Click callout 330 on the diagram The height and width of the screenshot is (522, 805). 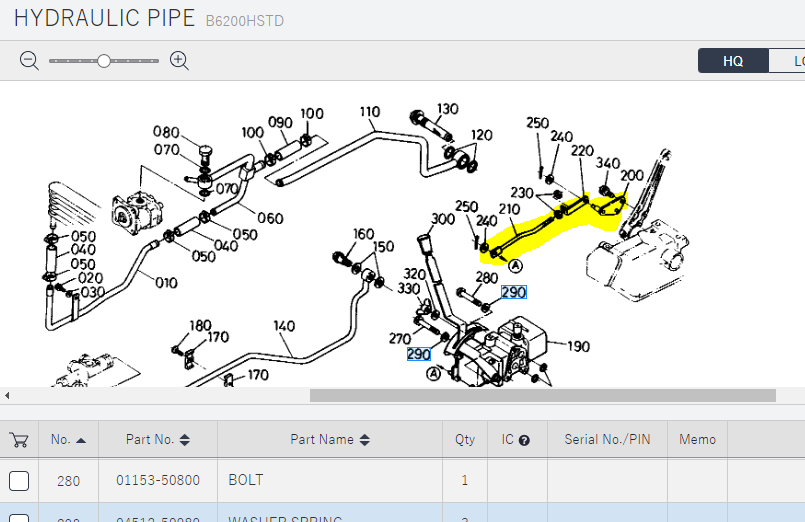[x=409, y=288]
